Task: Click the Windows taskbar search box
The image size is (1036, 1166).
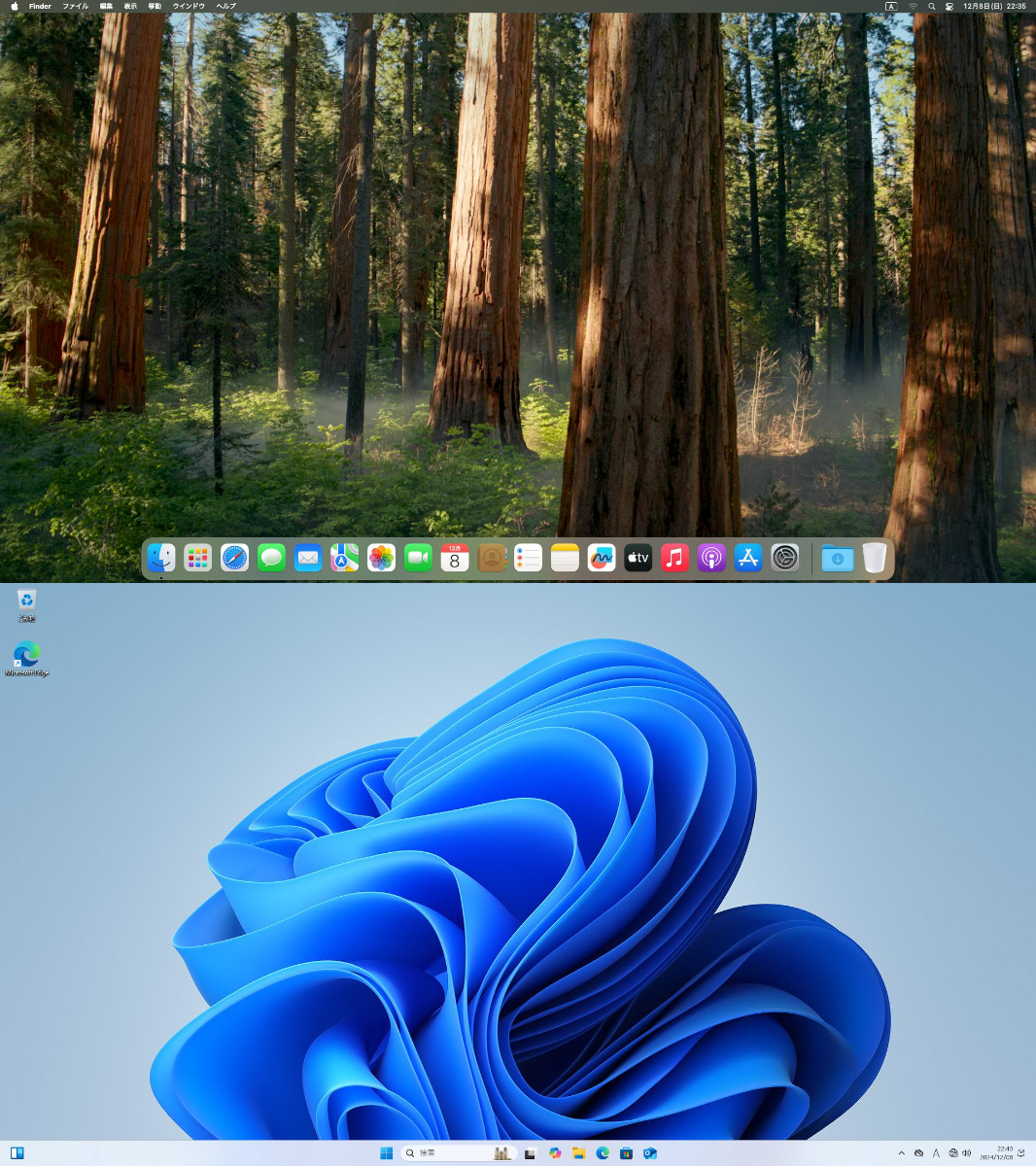Action: tap(458, 1153)
